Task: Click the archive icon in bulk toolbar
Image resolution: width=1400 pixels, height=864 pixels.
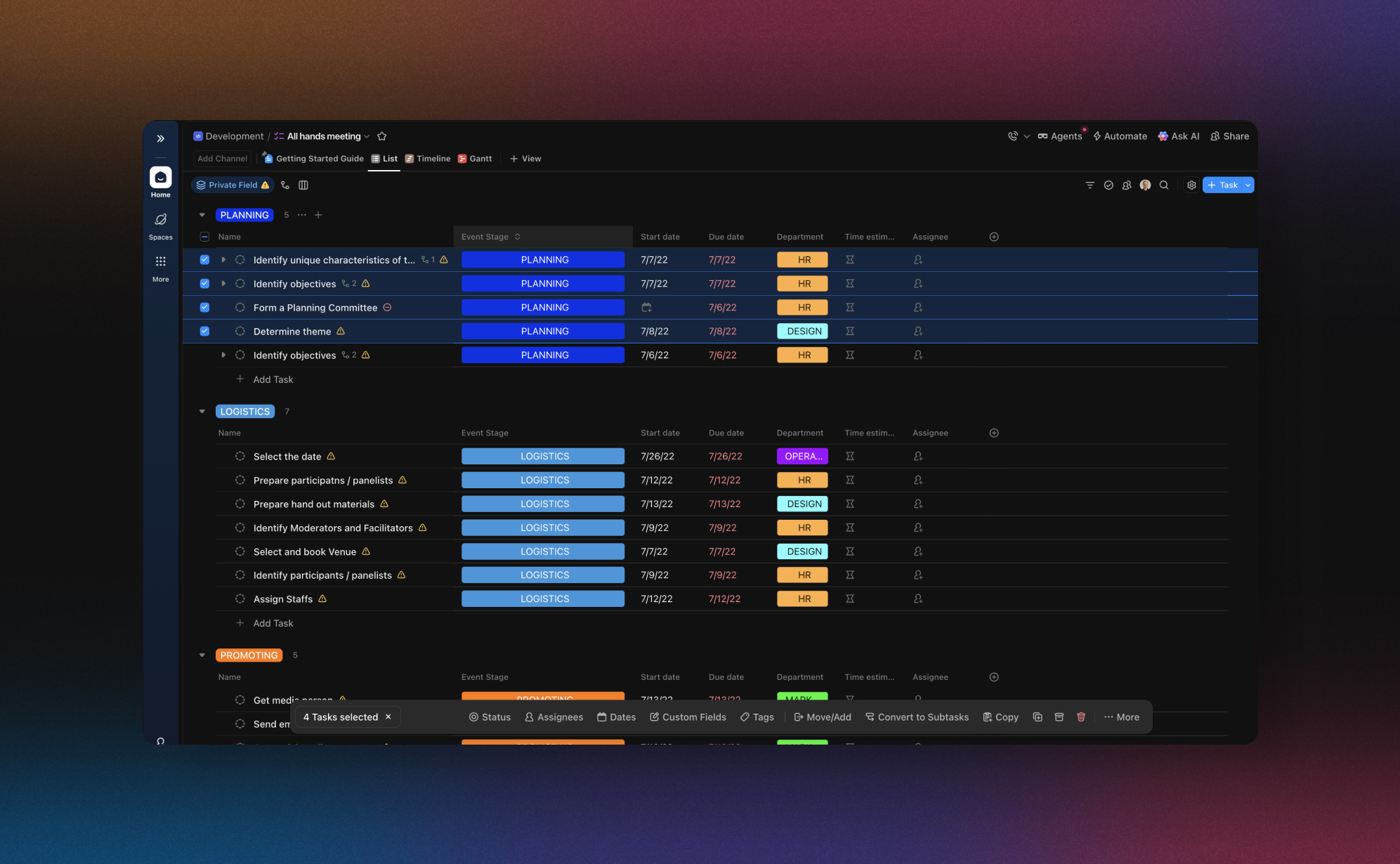Action: [x=1059, y=717]
